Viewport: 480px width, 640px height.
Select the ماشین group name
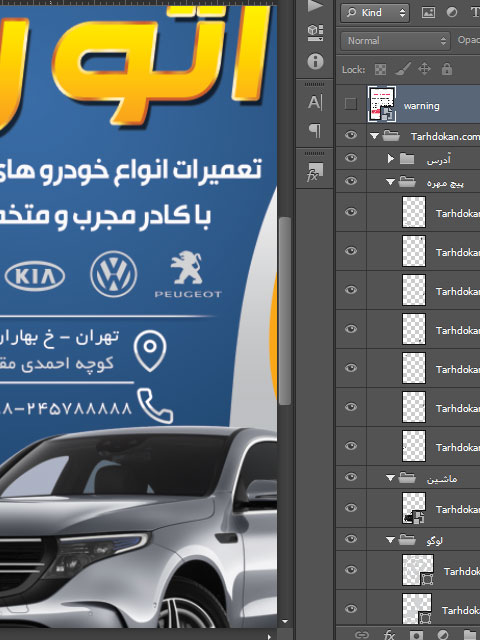[442, 479]
